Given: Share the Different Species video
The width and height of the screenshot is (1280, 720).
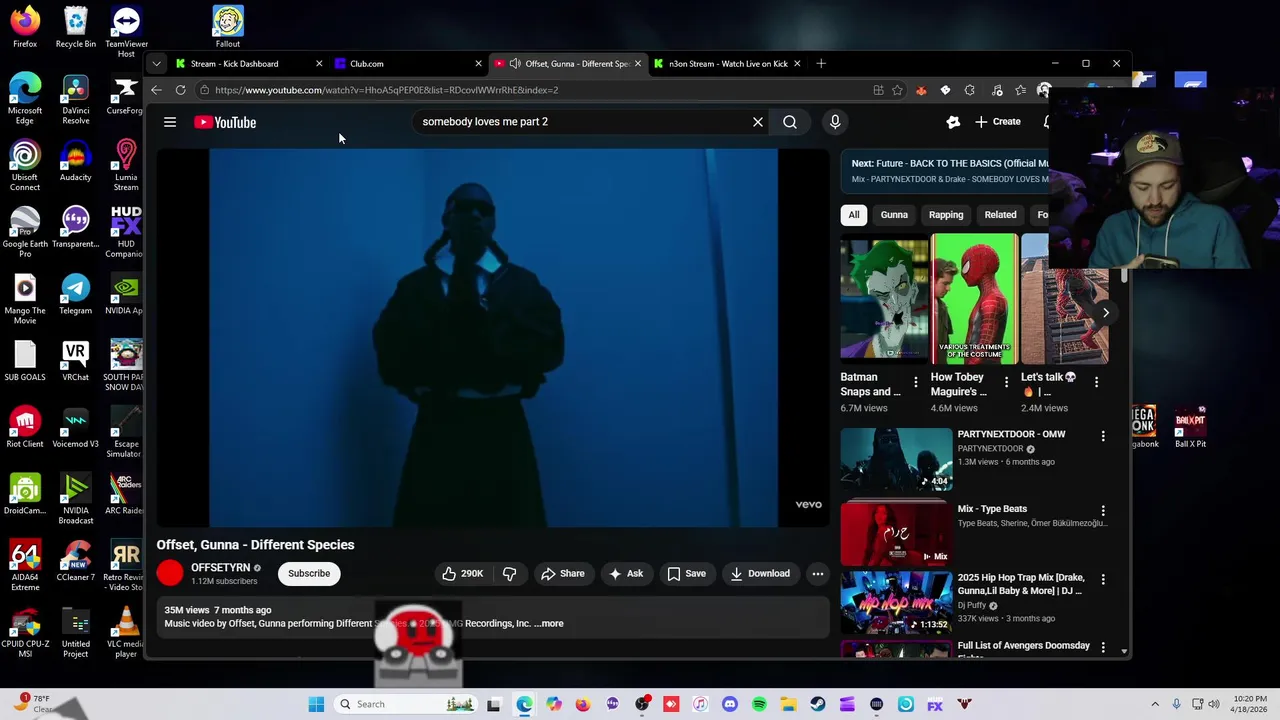Looking at the screenshot, I should pos(563,573).
